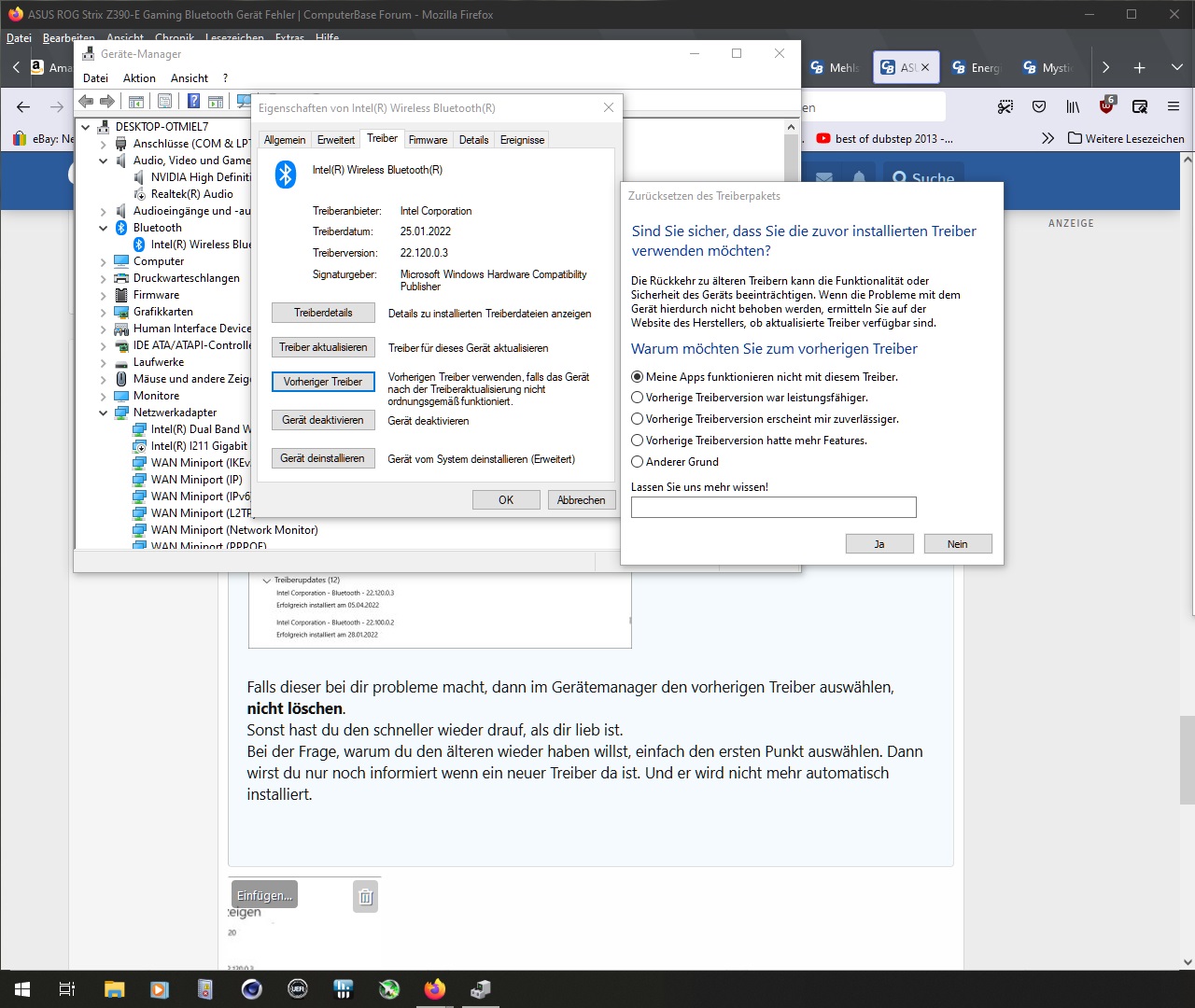Click the Firefox page vertical scrollbar thumb

pos(1187,760)
